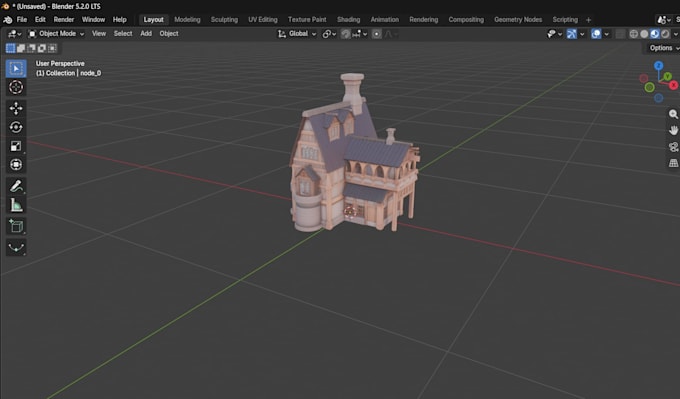680x399 pixels.
Task: Open the pivot point dropdown
Action: click(330, 34)
